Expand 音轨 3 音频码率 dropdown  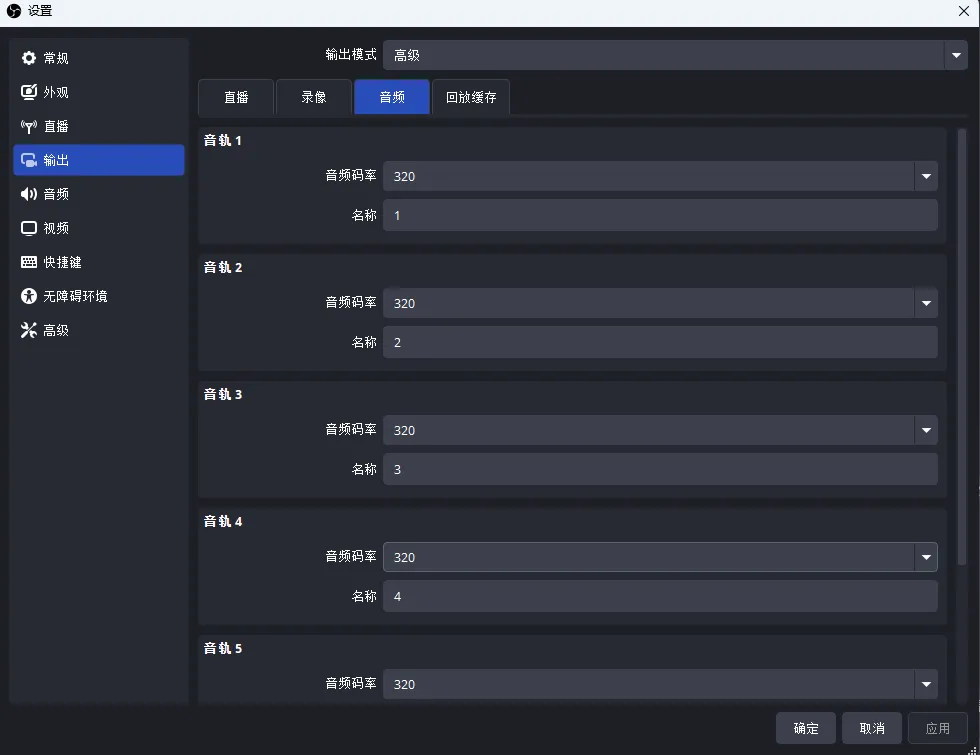[659, 430]
